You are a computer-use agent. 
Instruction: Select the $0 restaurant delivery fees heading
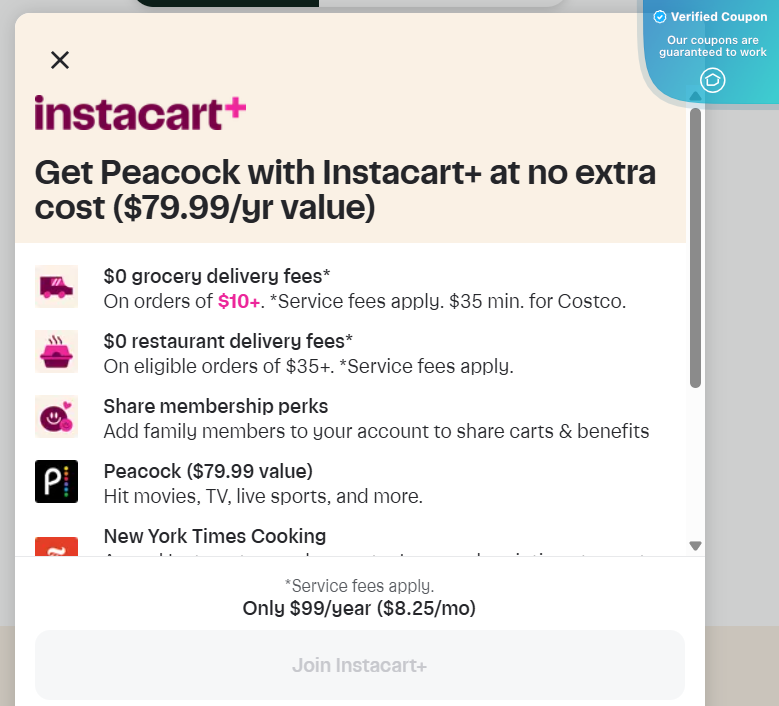click(228, 341)
